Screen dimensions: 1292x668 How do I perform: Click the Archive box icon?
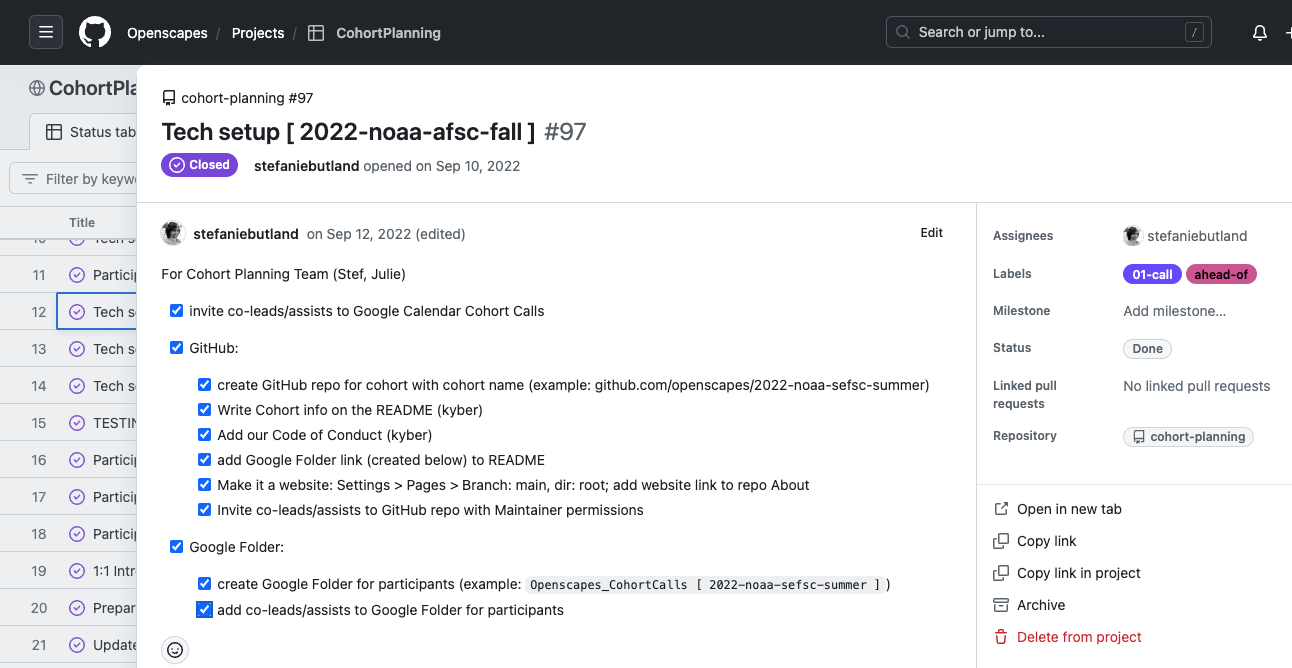pos(1001,605)
